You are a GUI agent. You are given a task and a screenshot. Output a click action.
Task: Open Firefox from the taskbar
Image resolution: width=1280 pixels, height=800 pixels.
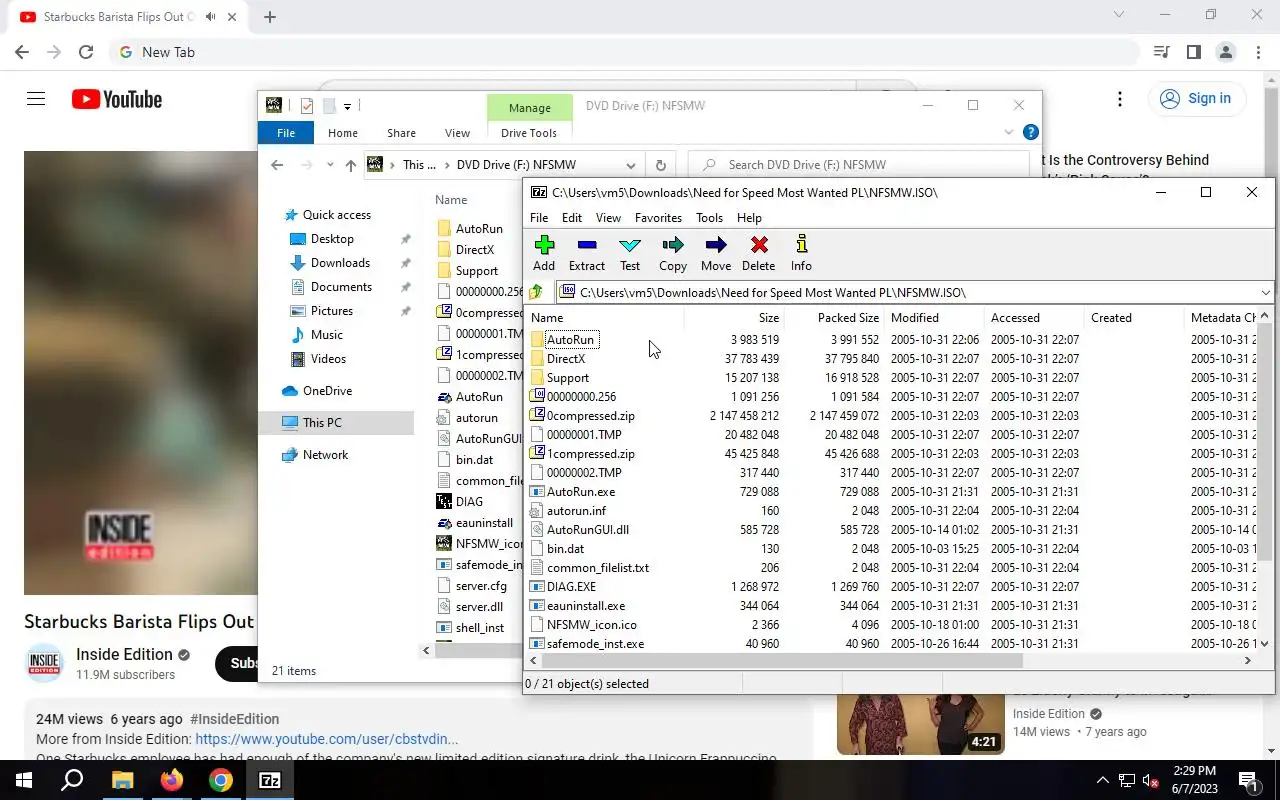pos(172,780)
